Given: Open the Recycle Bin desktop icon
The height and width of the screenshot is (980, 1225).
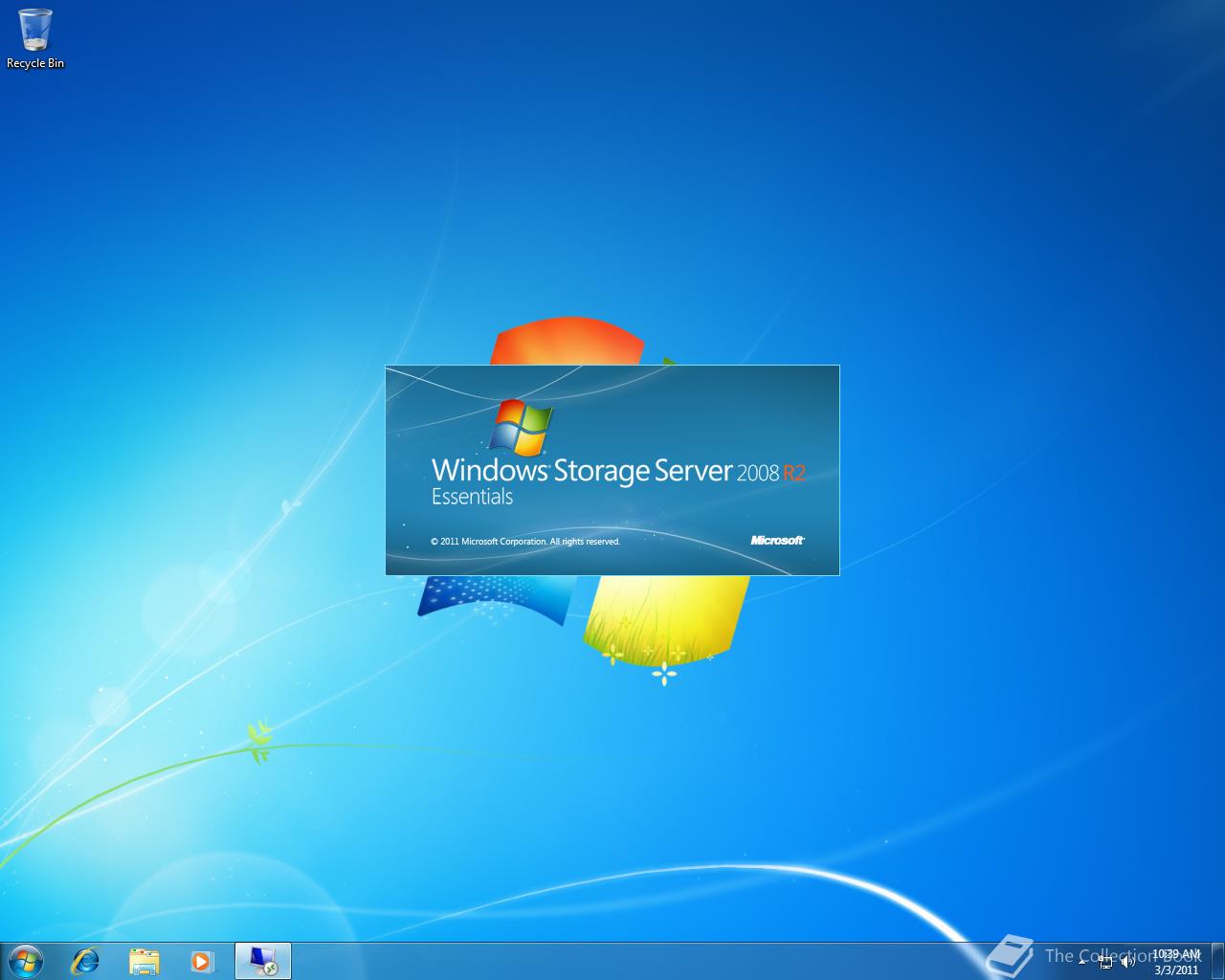Looking at the screenshot, I should [x=35, y=38].
